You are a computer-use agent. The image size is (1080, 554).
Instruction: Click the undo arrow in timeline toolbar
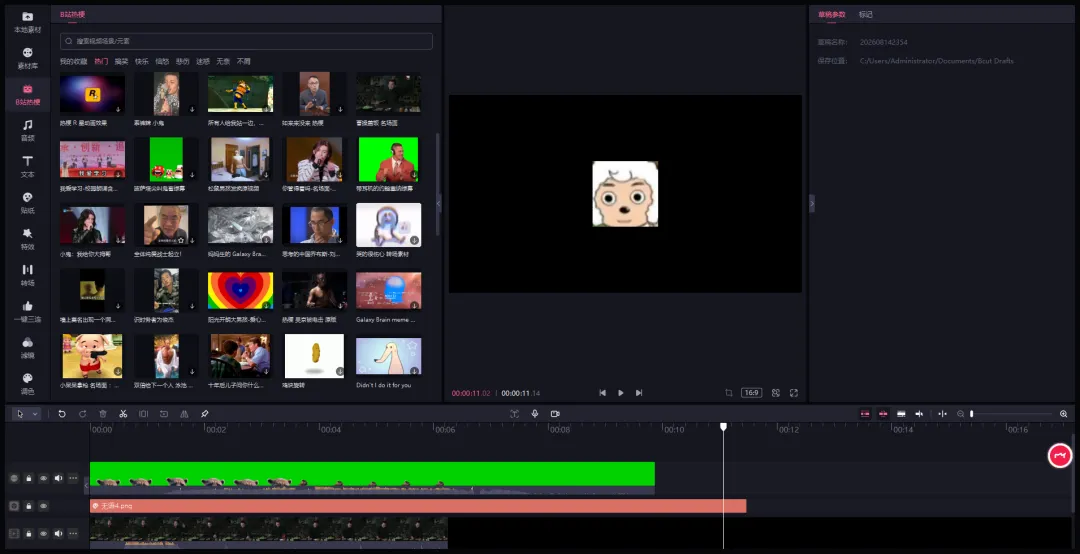pos(62,413)
